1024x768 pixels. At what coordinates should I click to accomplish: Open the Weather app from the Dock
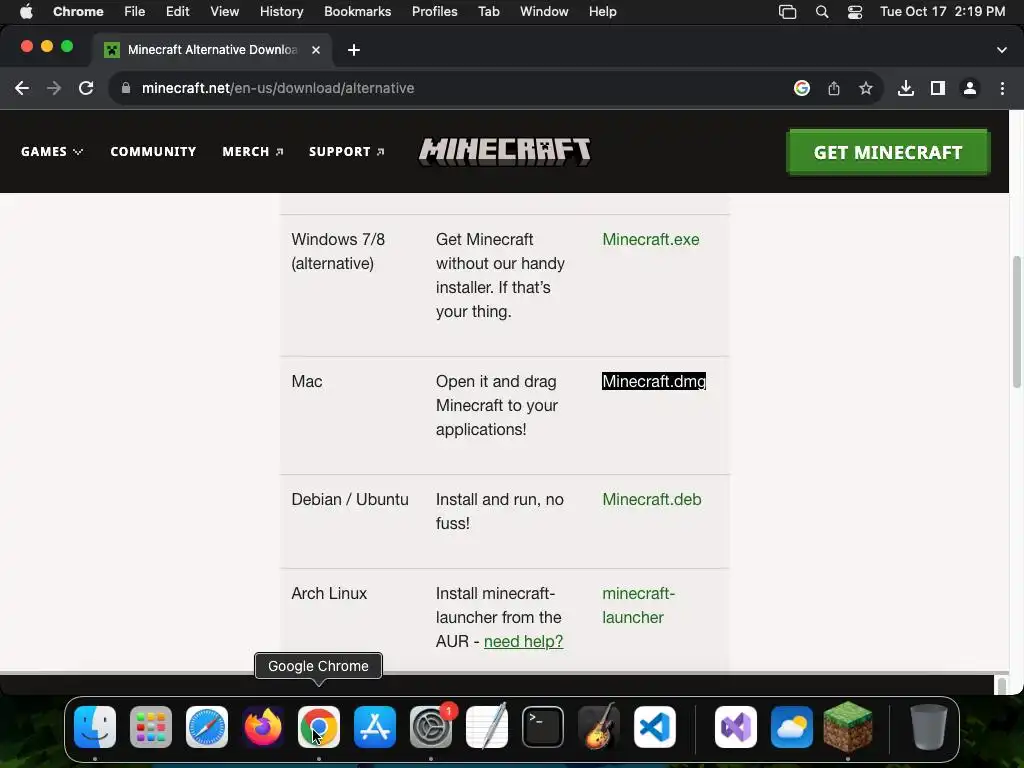(792, 727)
